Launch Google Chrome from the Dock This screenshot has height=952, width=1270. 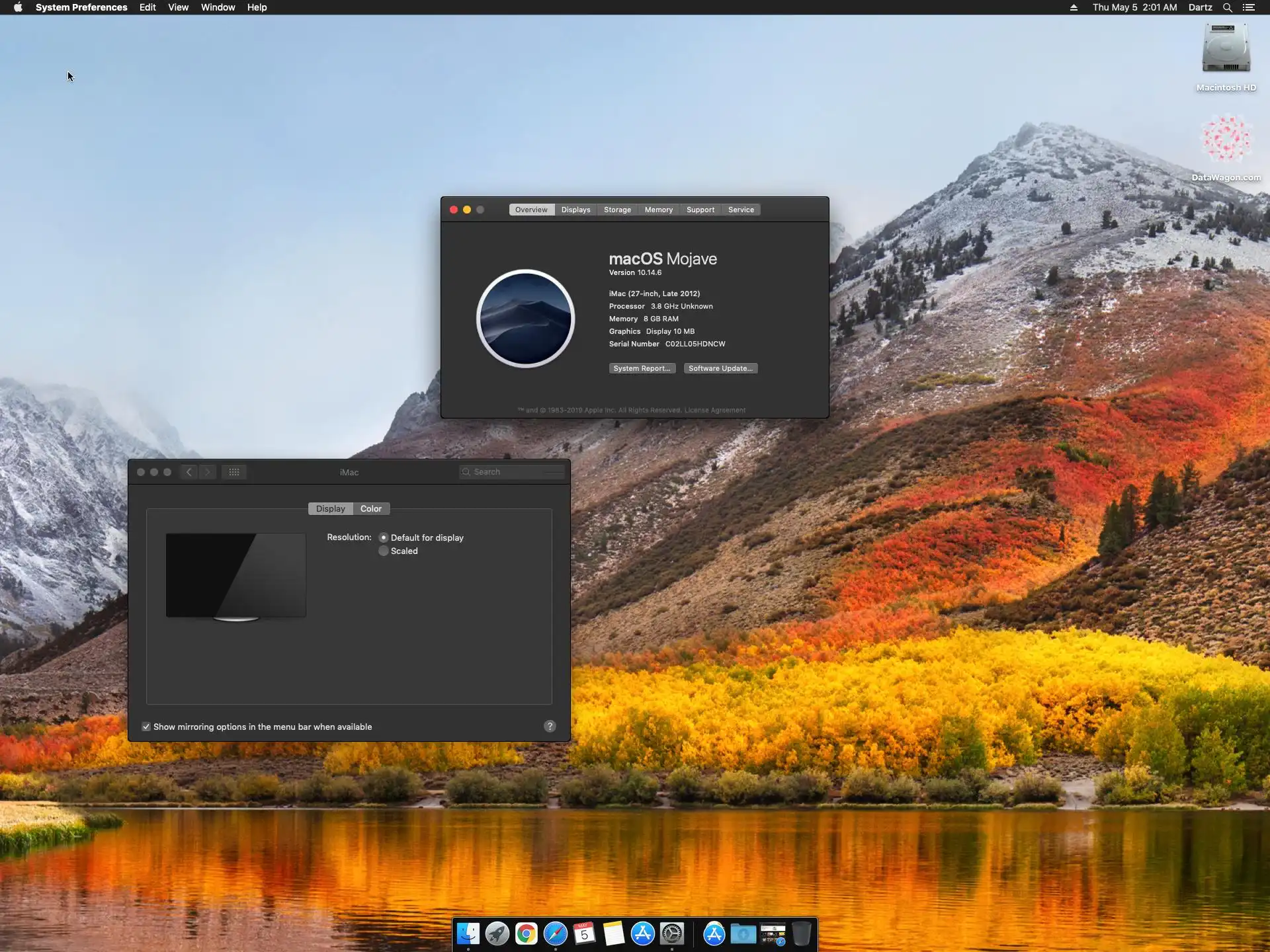527,933
